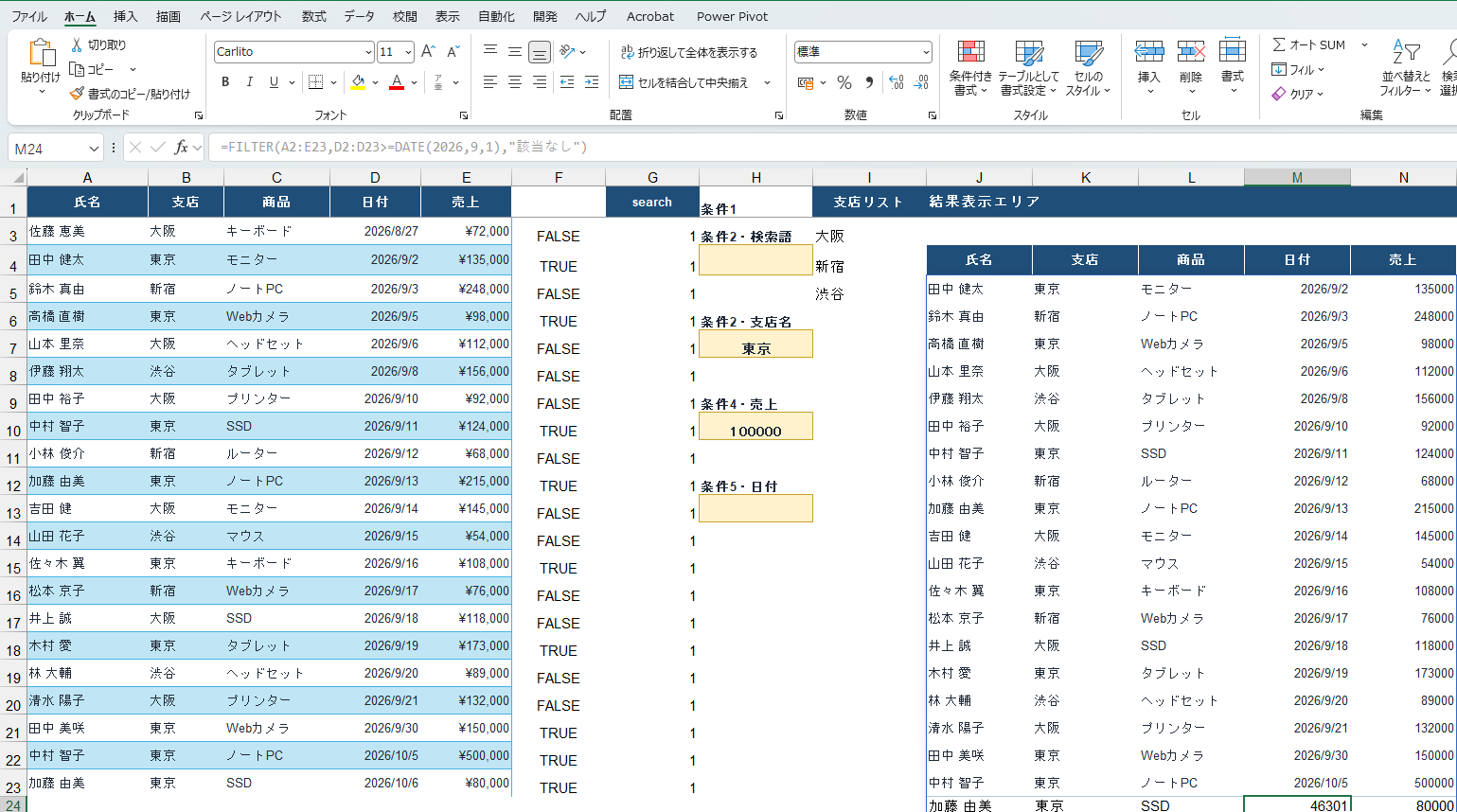Toggle center horizontal alignment
This screenshot has width=1457, height=812.
point(514,82)
